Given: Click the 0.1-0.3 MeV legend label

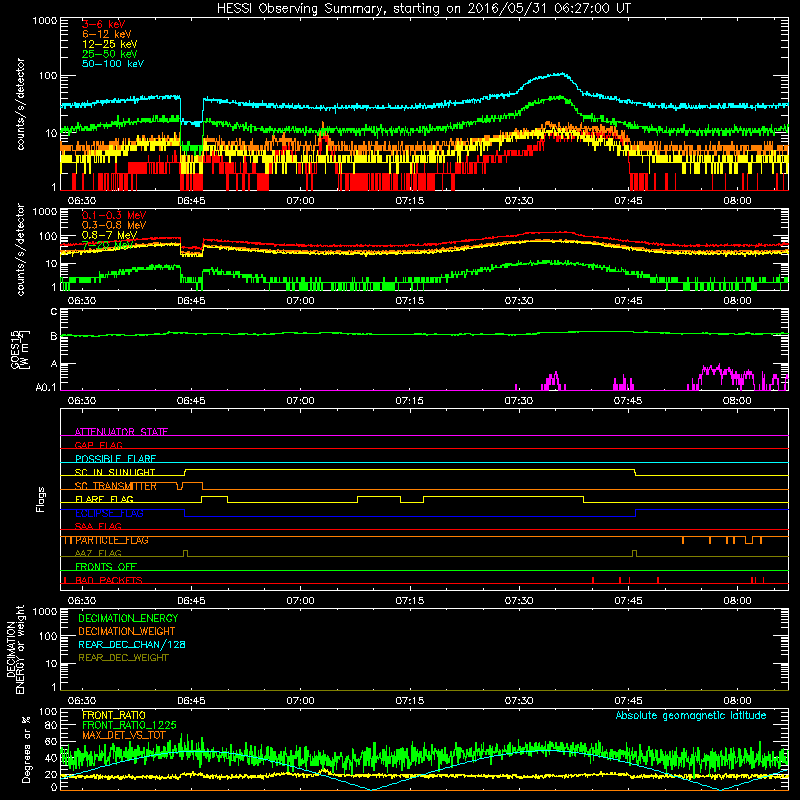Looking at the screenshot, I should [114, 215].
